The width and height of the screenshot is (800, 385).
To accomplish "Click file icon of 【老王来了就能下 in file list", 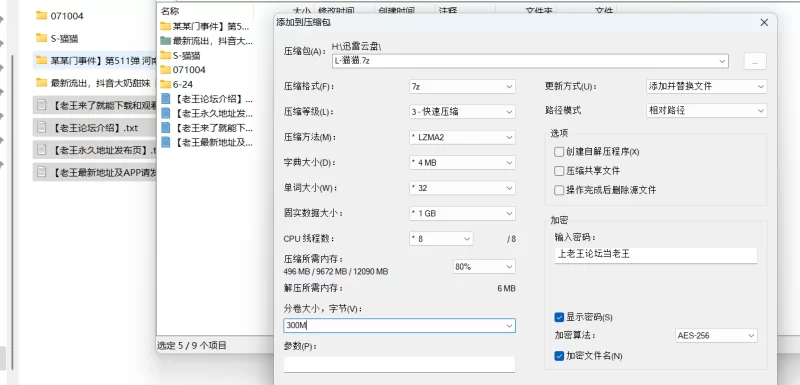I will tap(165, 127).
